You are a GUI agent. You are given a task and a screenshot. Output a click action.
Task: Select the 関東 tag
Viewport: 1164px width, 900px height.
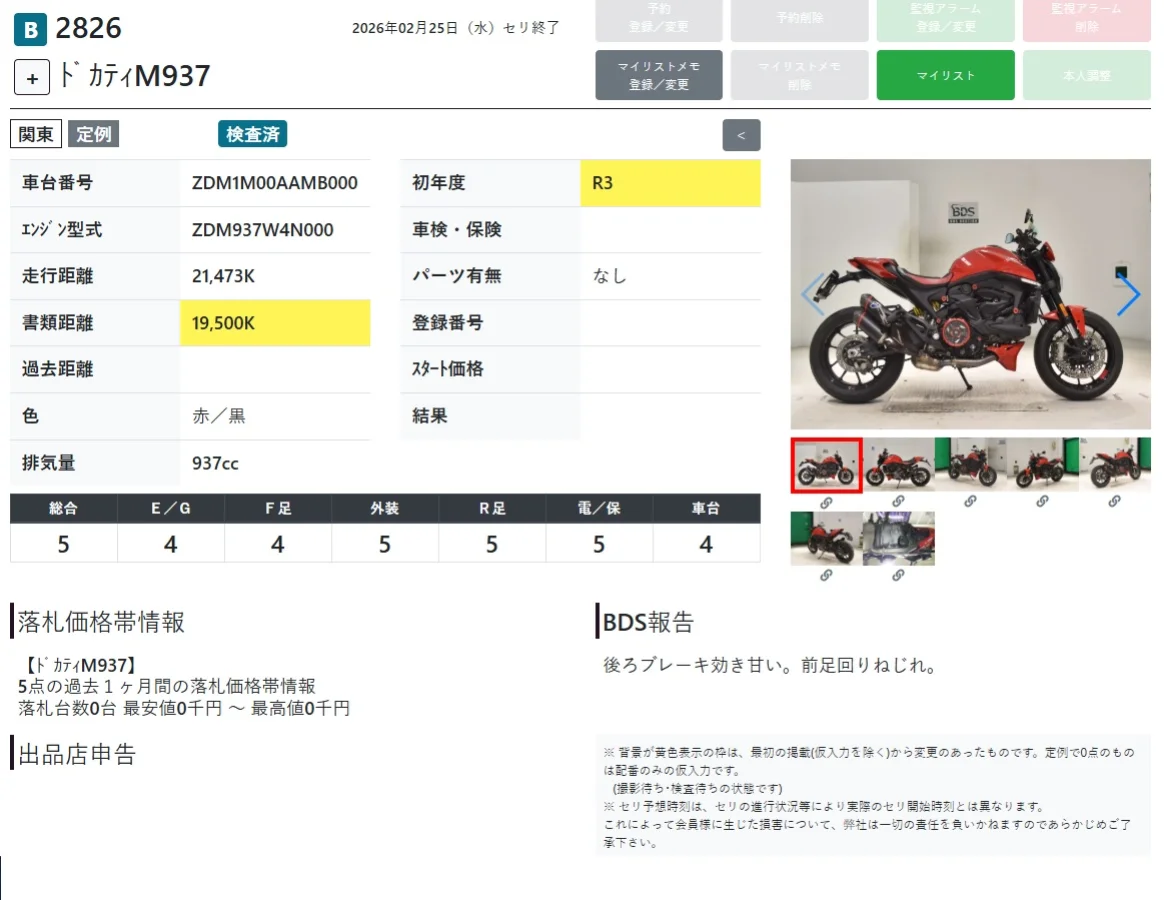36,134
